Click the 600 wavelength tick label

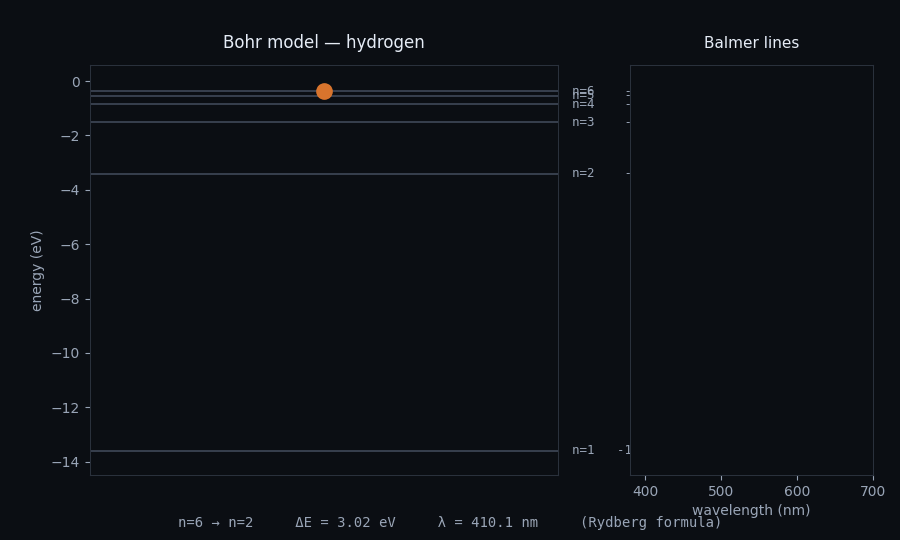click(797, 491)
